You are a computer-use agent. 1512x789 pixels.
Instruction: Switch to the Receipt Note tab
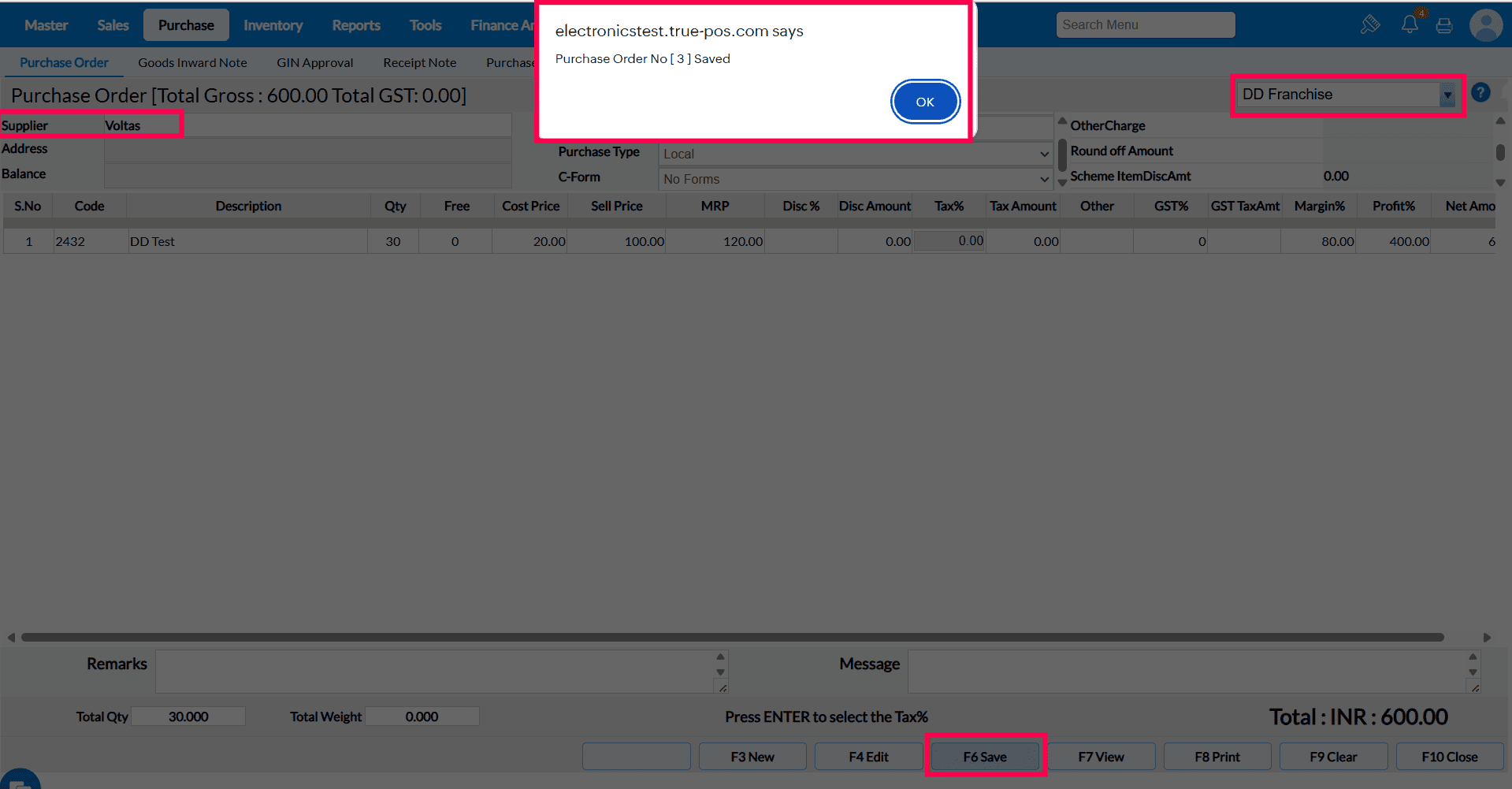420,62
